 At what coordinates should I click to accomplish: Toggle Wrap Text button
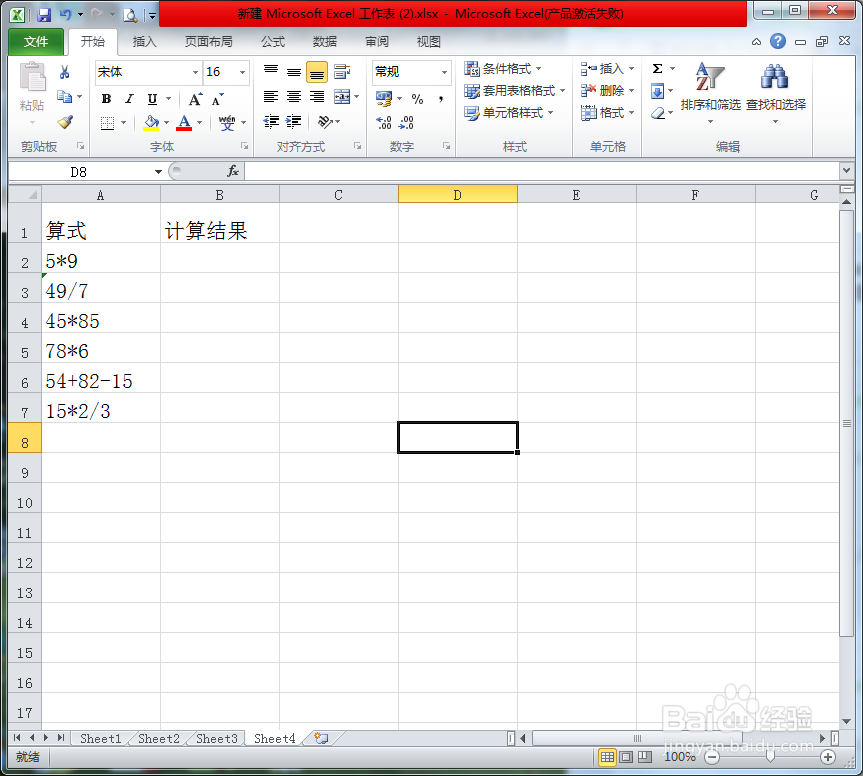(342, 72)
